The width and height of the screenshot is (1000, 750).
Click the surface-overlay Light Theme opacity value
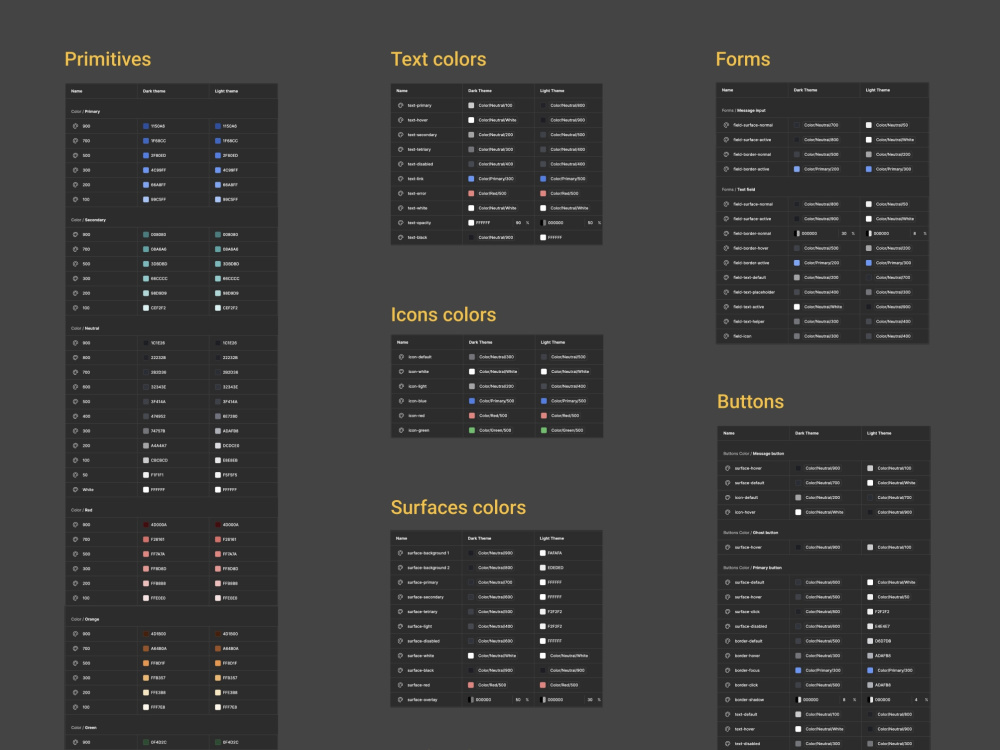(x=591, y=700)
